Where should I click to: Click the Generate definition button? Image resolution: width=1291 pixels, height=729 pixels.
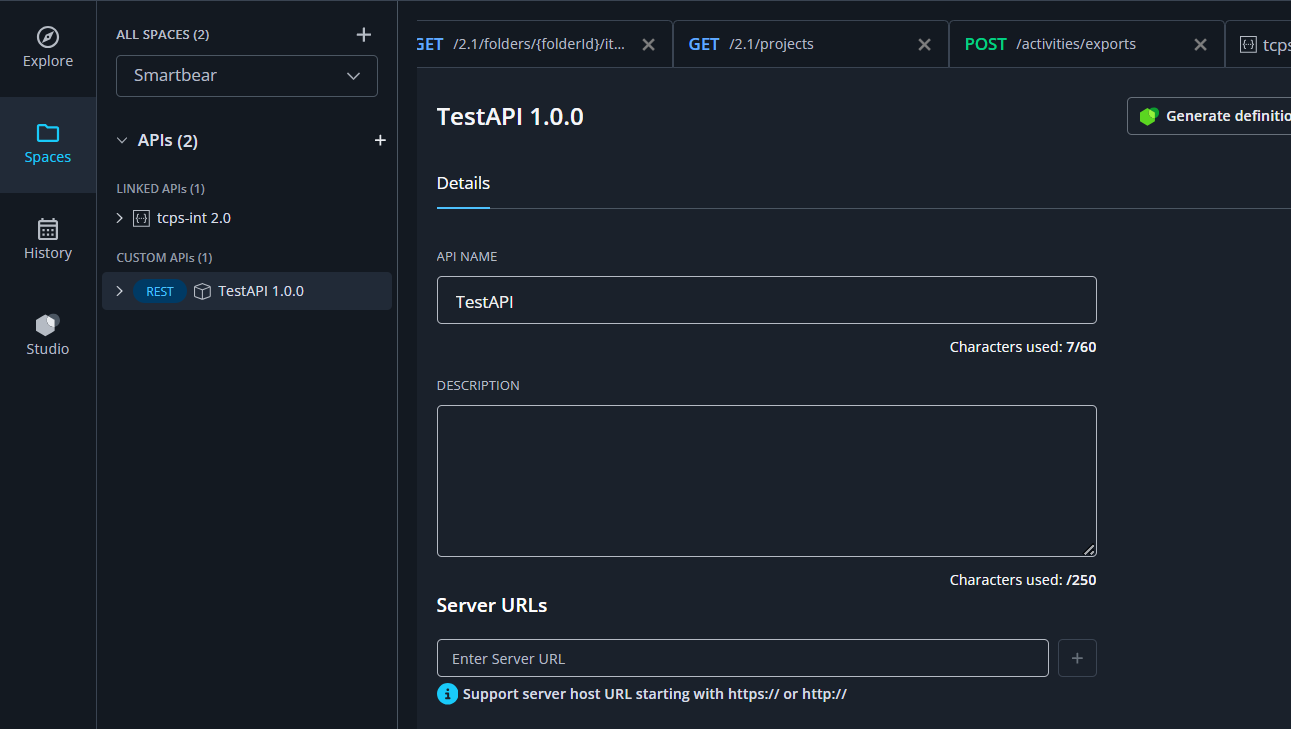[x=1215, y=116]
